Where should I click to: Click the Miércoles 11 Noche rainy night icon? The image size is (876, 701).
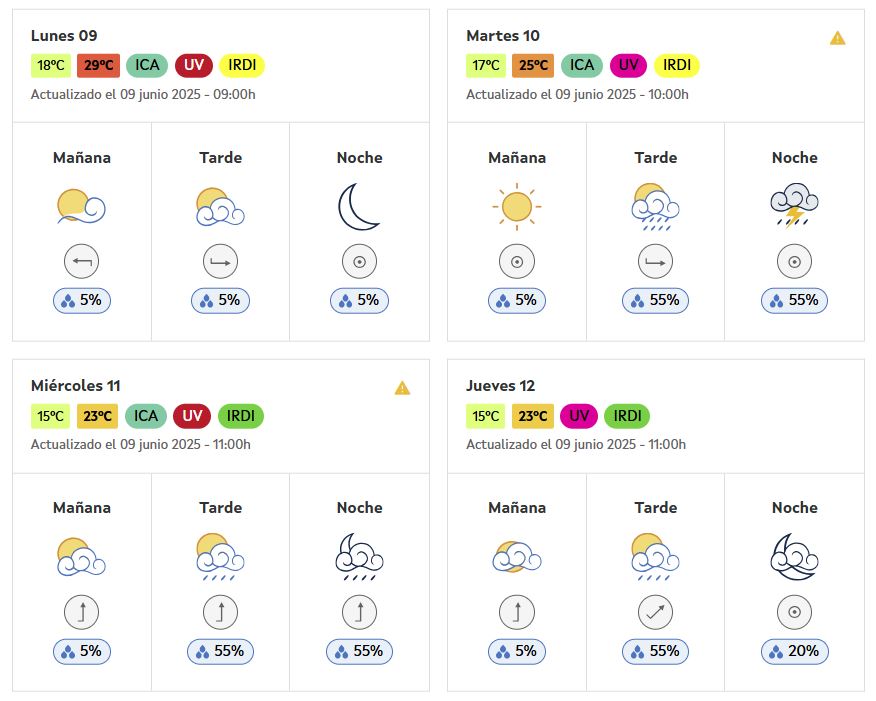coord(359,557)
